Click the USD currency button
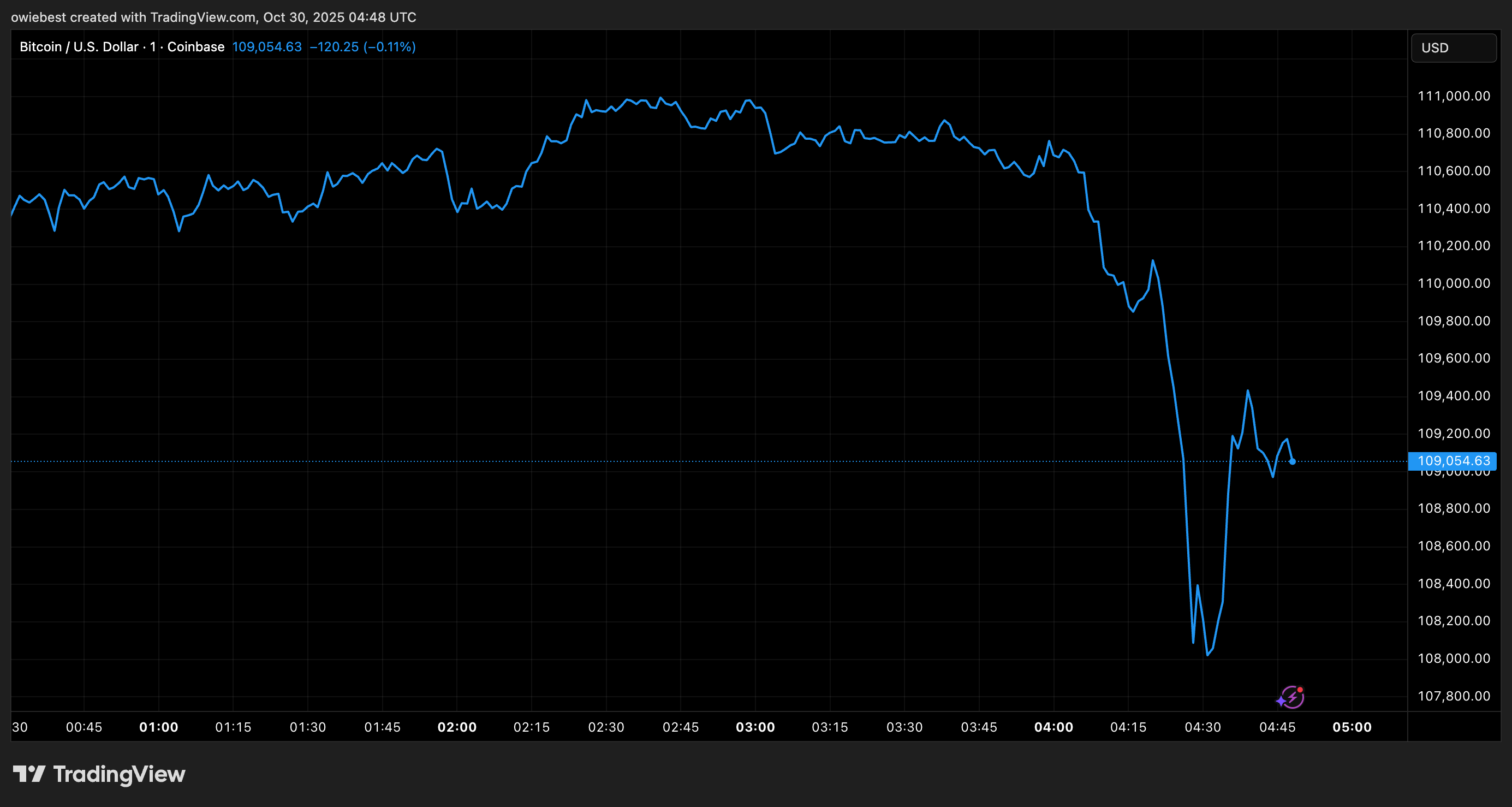The height and width of the screenshot is (807, 1512). 1453,48
